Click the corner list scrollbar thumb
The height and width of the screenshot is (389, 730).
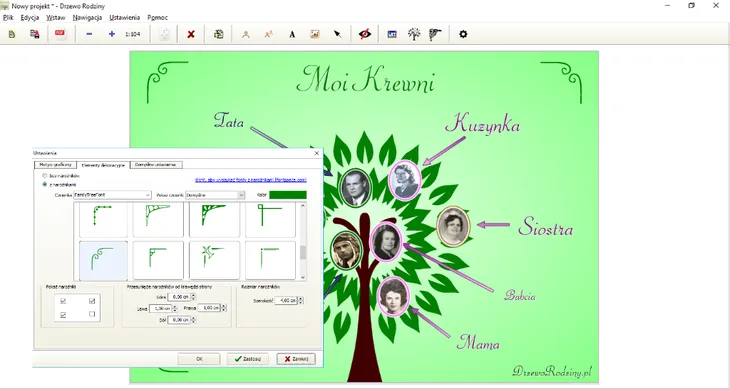(303, 252)
